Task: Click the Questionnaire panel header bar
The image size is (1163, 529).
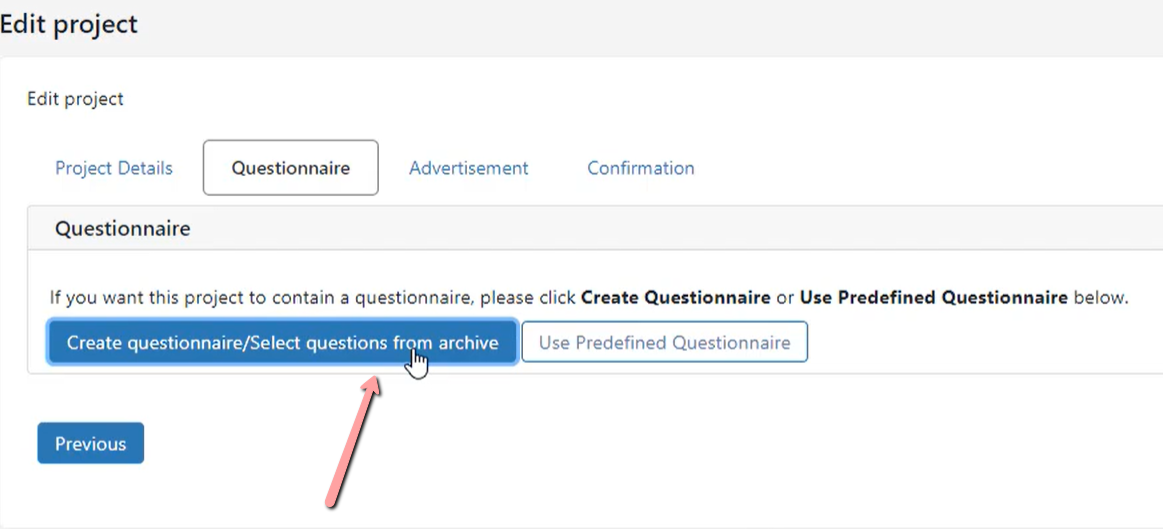Action: tap(595, 229)
